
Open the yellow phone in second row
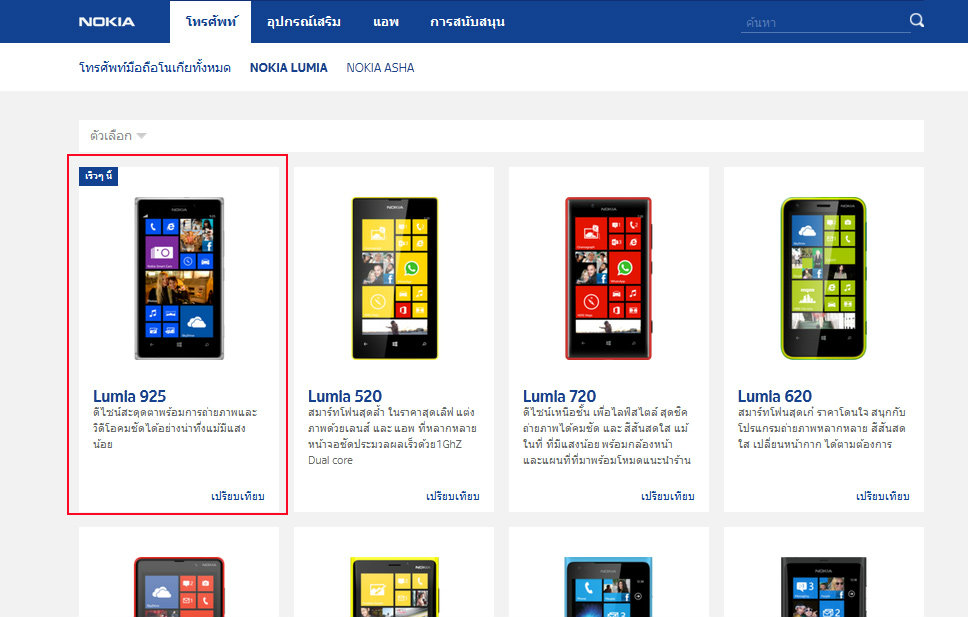(394, 586)
